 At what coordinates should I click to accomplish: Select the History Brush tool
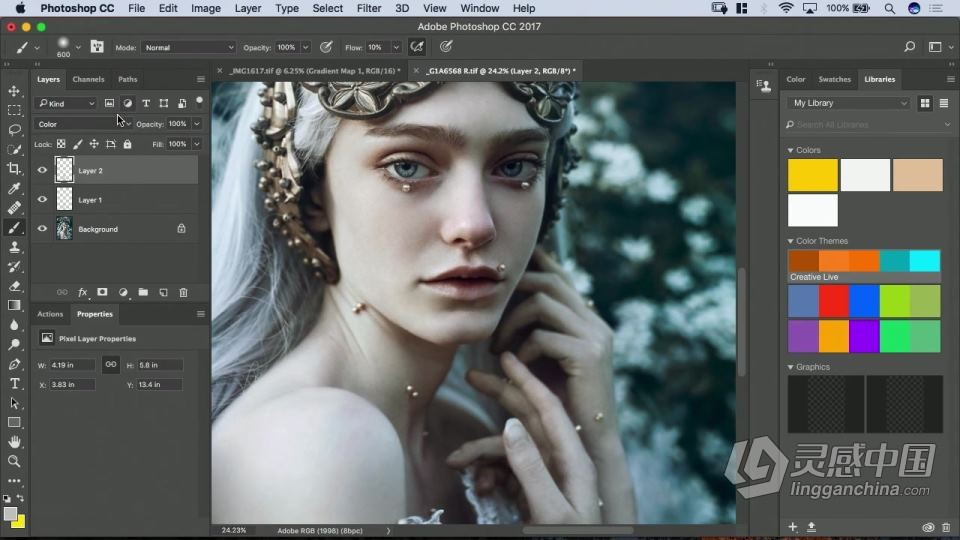click(14, 267)
